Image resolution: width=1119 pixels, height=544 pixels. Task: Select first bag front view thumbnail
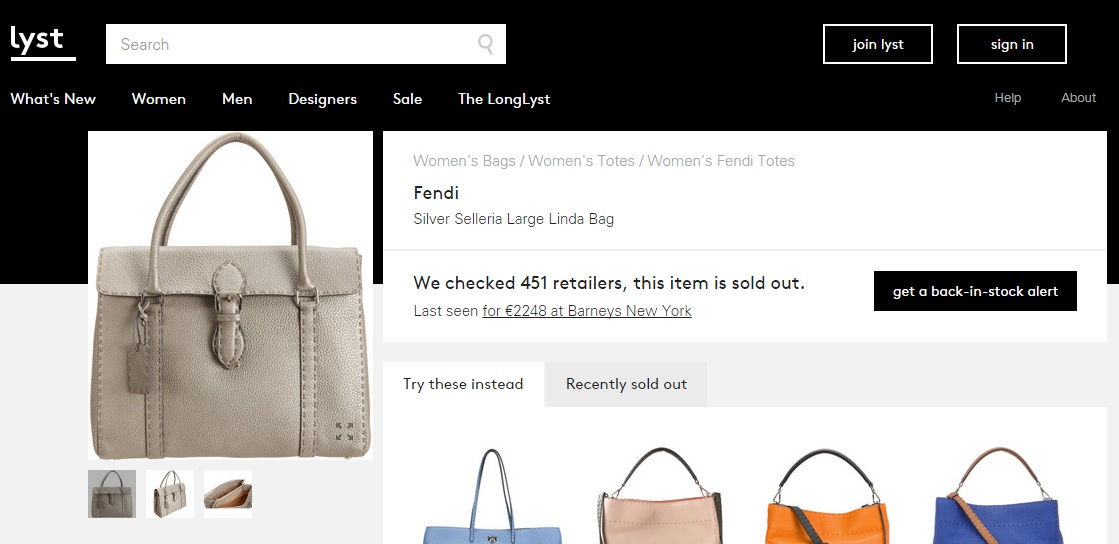(x=112, y=494)
